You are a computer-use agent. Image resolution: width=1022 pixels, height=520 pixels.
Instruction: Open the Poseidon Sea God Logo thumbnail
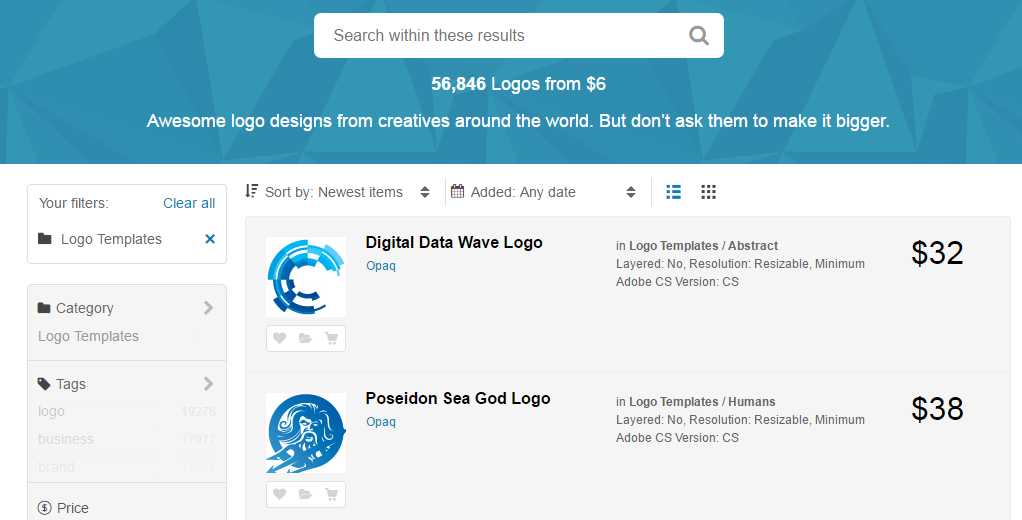[x=306, y=433]
